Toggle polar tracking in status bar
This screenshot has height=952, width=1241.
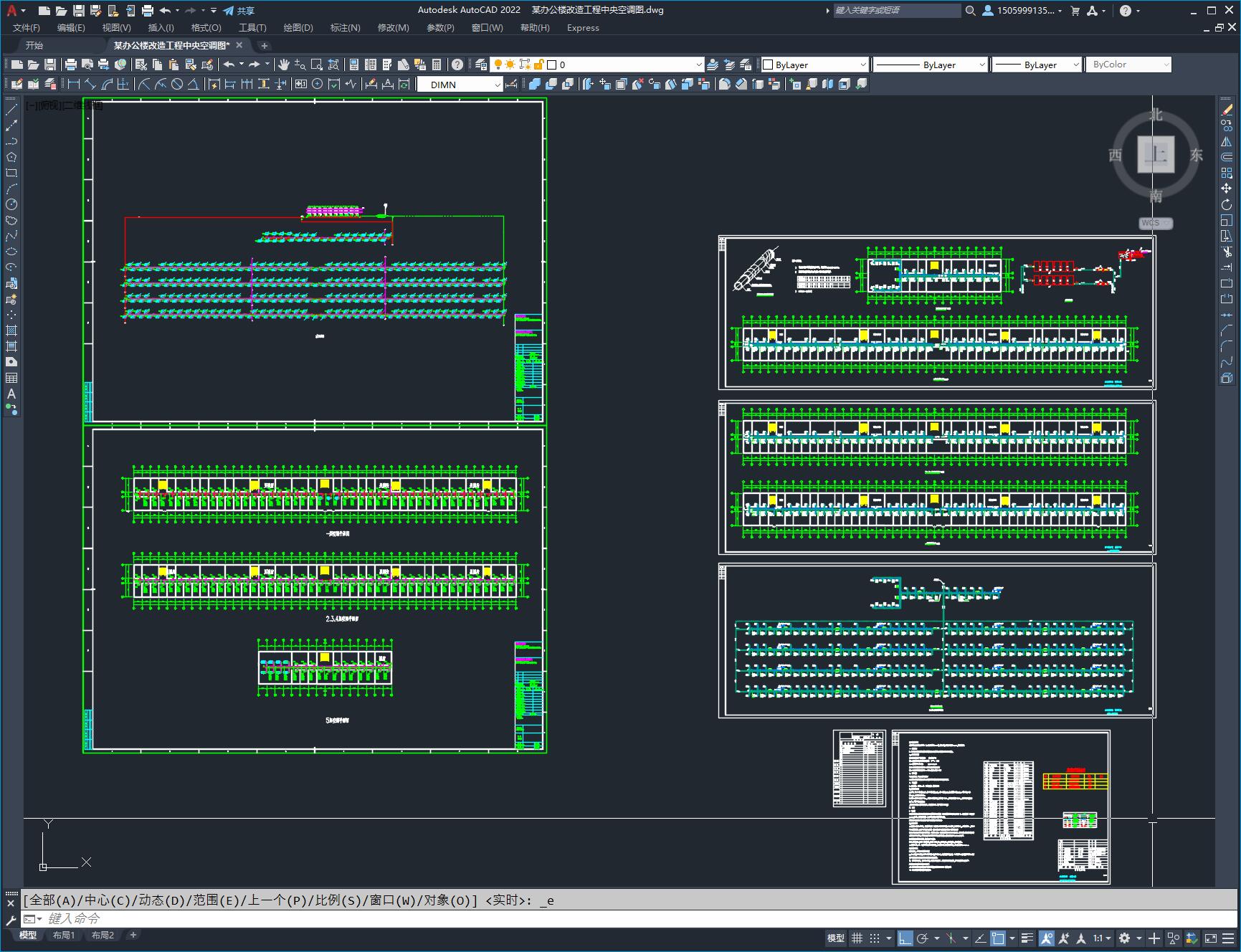click(x=923, y=938)
